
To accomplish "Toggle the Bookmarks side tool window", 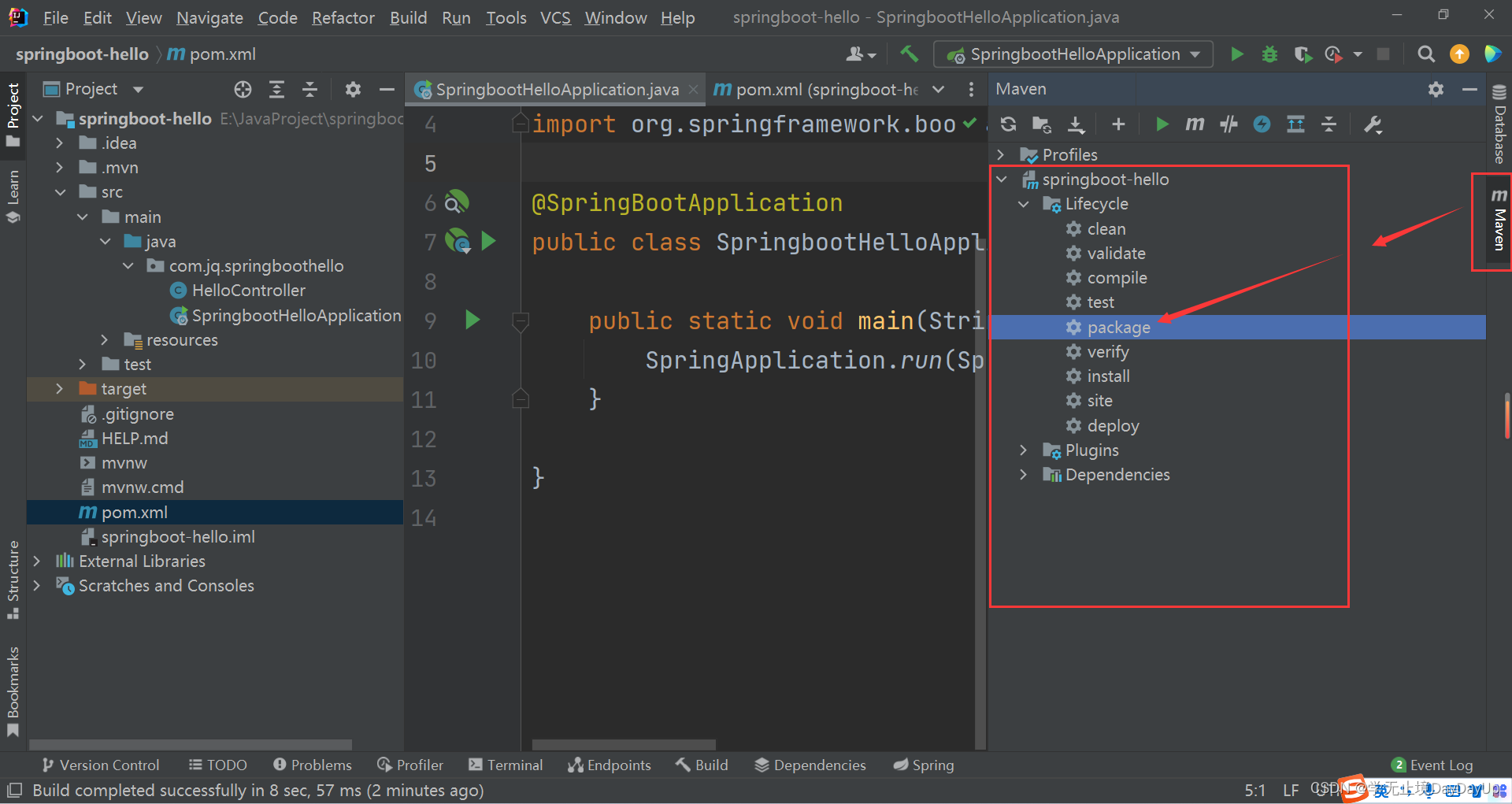I will 13,691.
